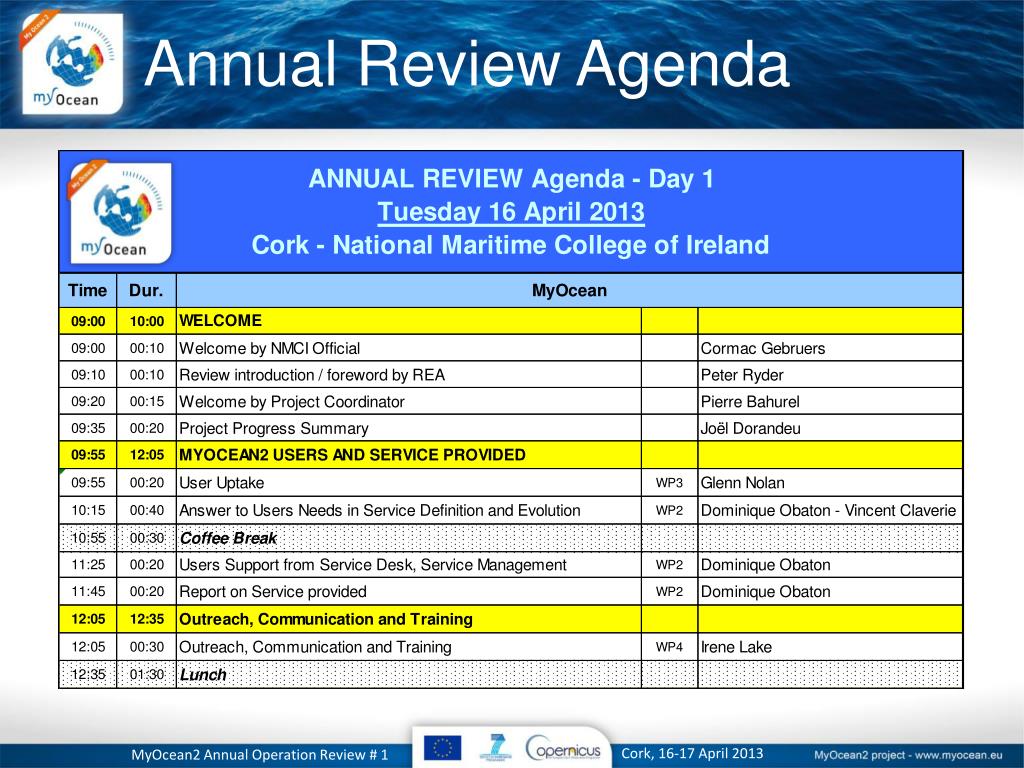Click speaker name 'Cormac Gebruers'

(763, 348)
